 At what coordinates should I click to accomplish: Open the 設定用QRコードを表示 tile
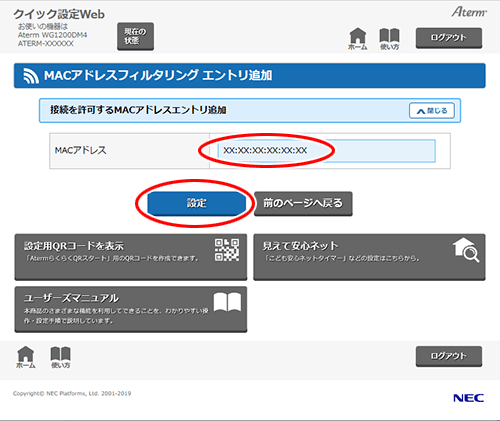click(x=131, y=257)
